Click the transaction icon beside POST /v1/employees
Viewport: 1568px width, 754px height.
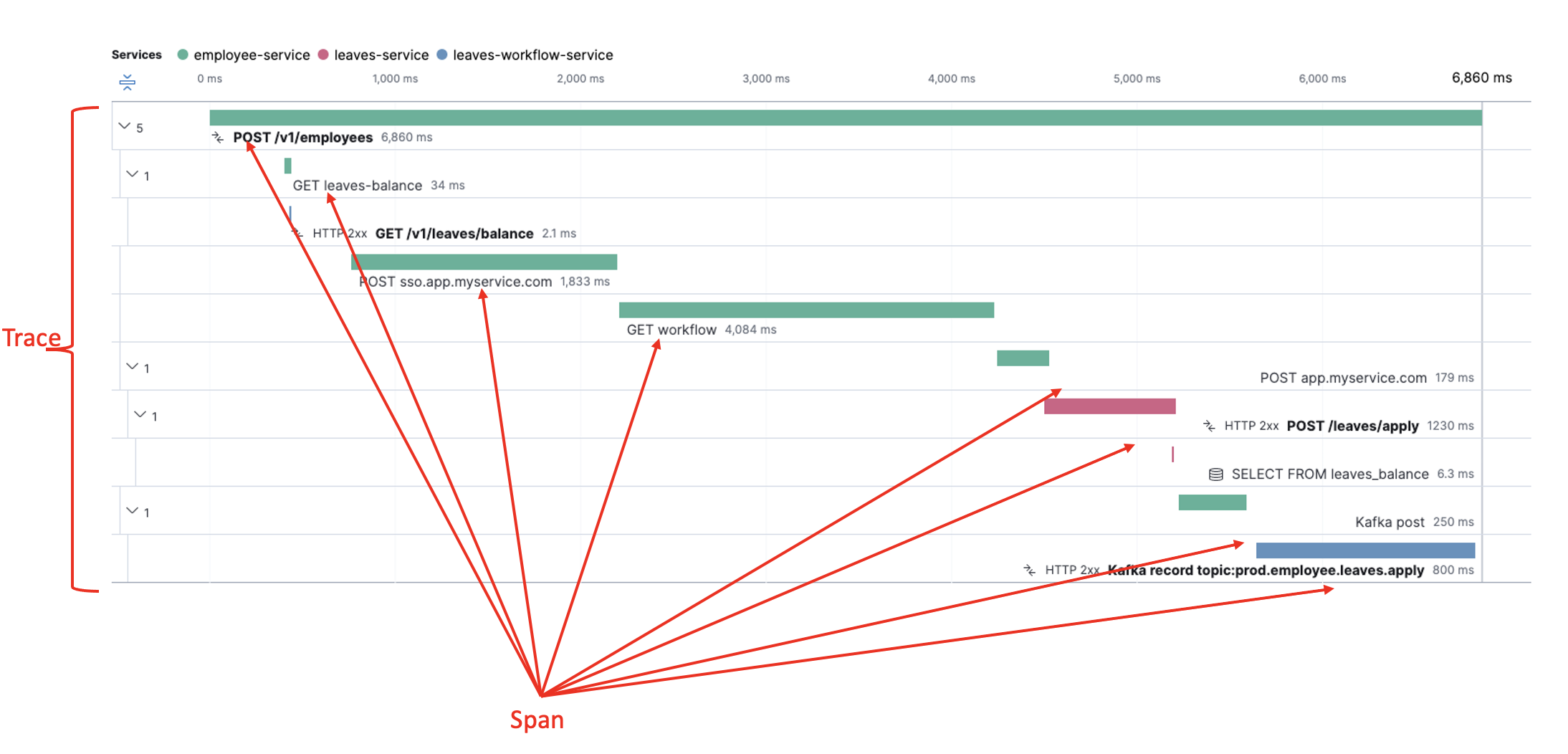click(218, 137)
